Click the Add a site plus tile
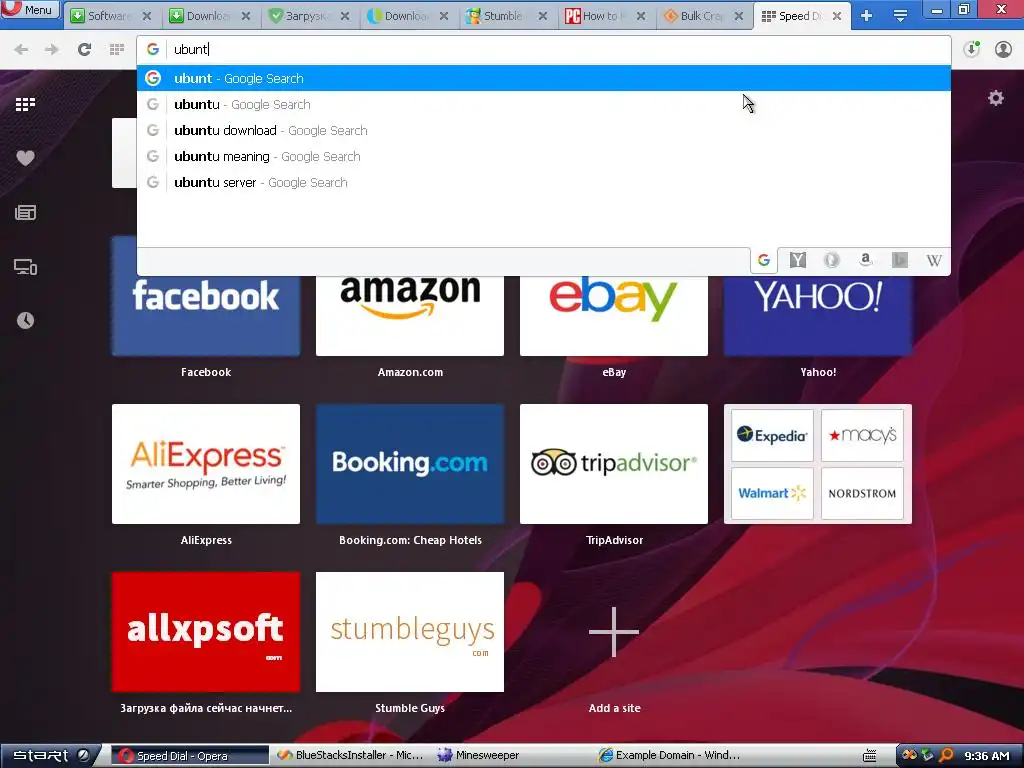Viewport: 1024px width, 768px height. click(x=614, y=632)
